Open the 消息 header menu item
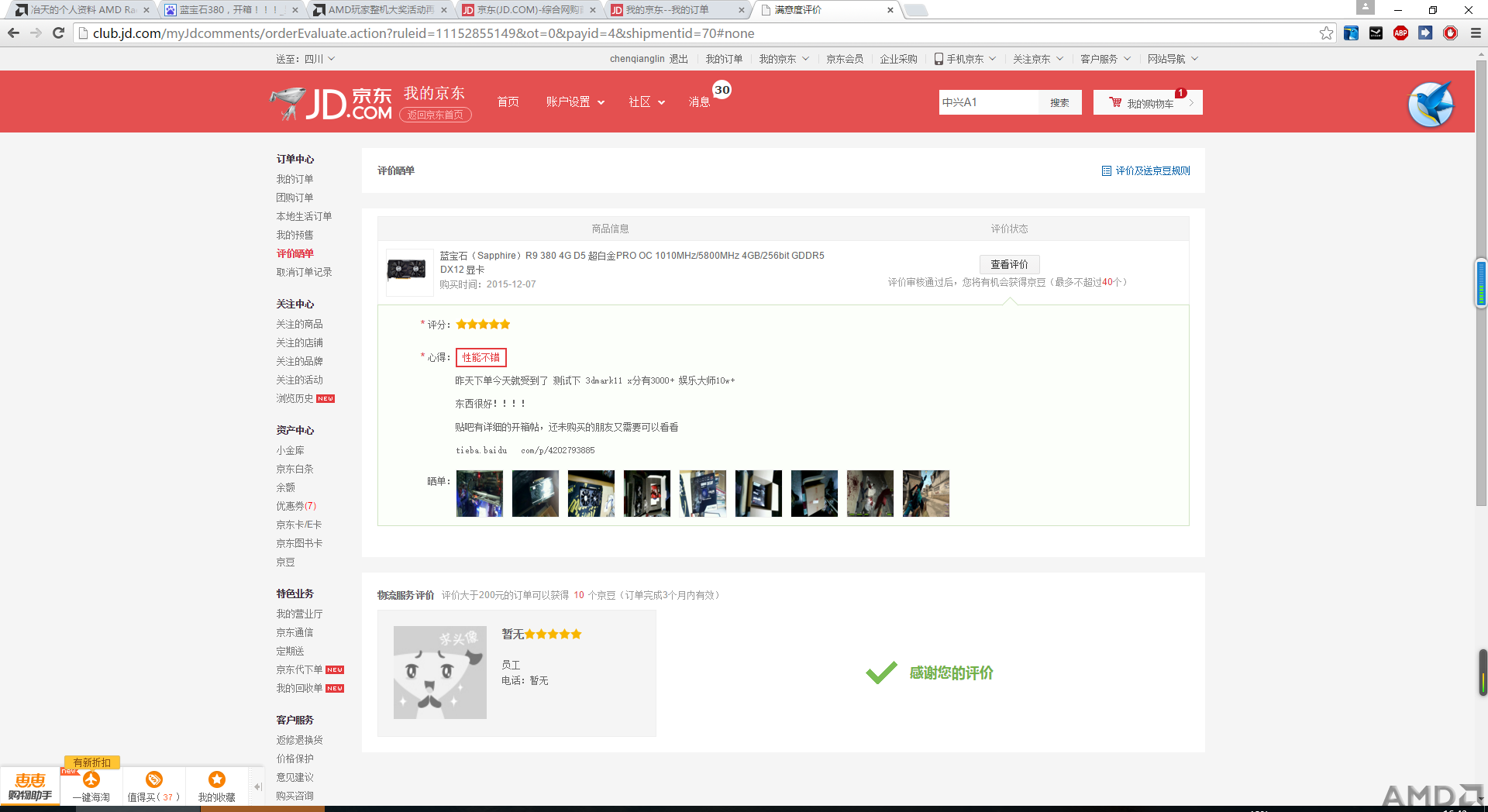Screen dimensions: 1488x812 click(x=699, y=102)
